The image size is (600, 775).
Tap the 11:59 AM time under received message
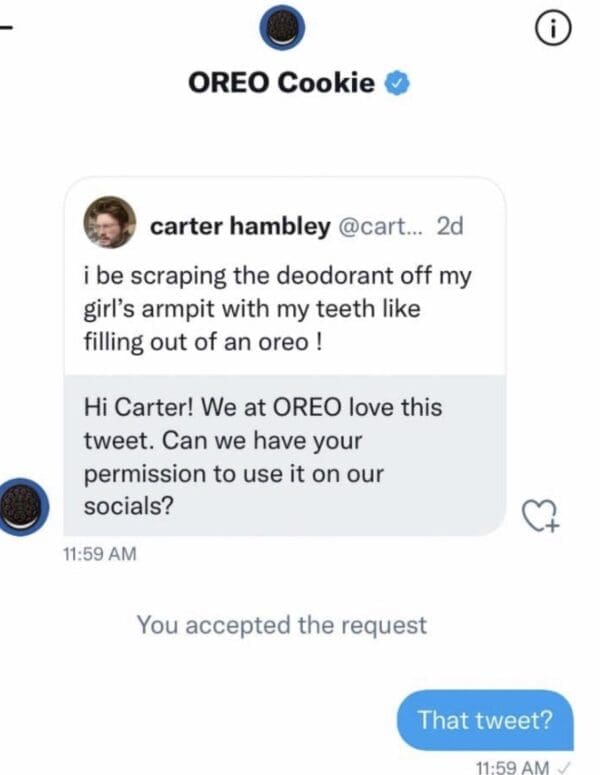[99, 552]
